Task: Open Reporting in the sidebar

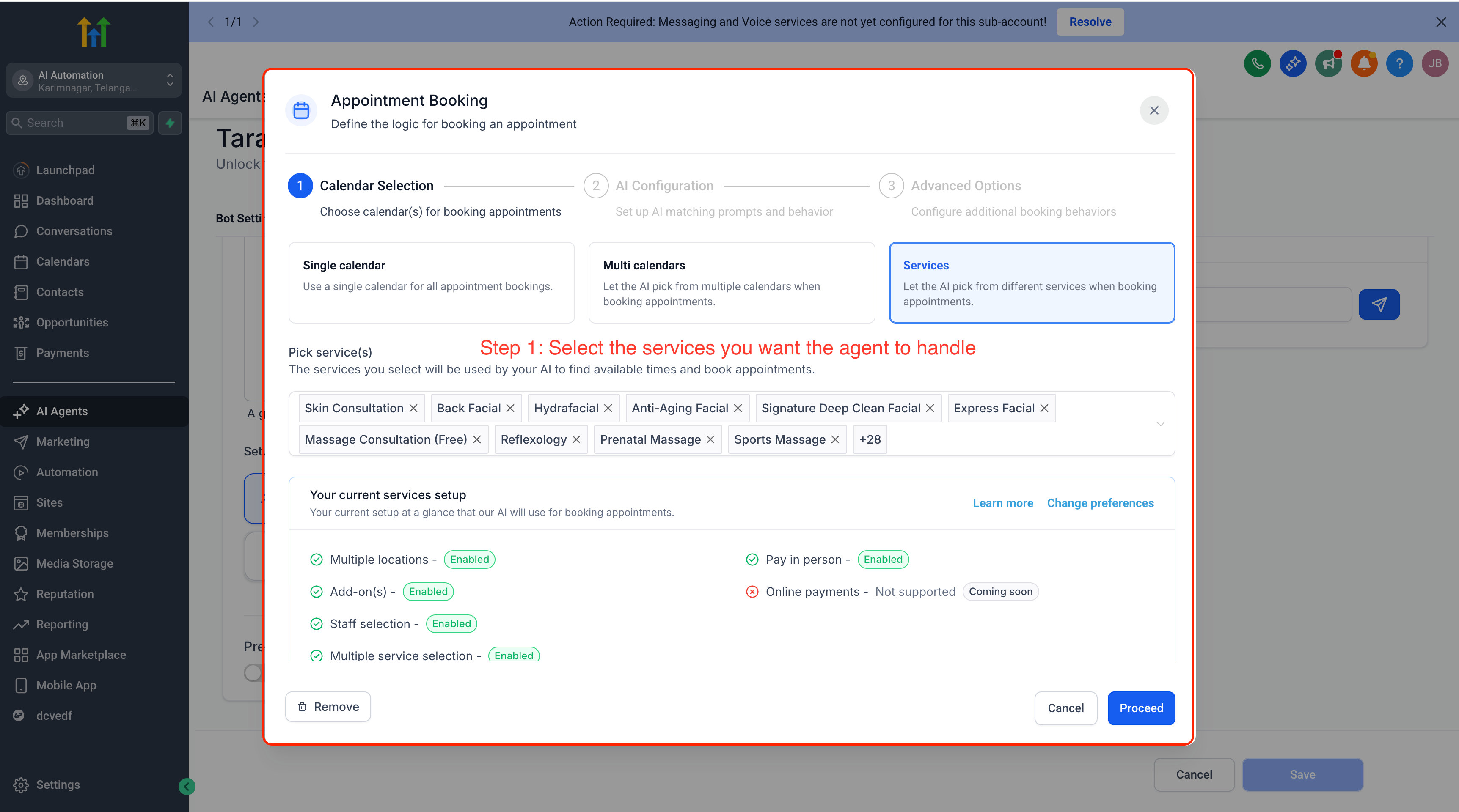Action: 94,625
